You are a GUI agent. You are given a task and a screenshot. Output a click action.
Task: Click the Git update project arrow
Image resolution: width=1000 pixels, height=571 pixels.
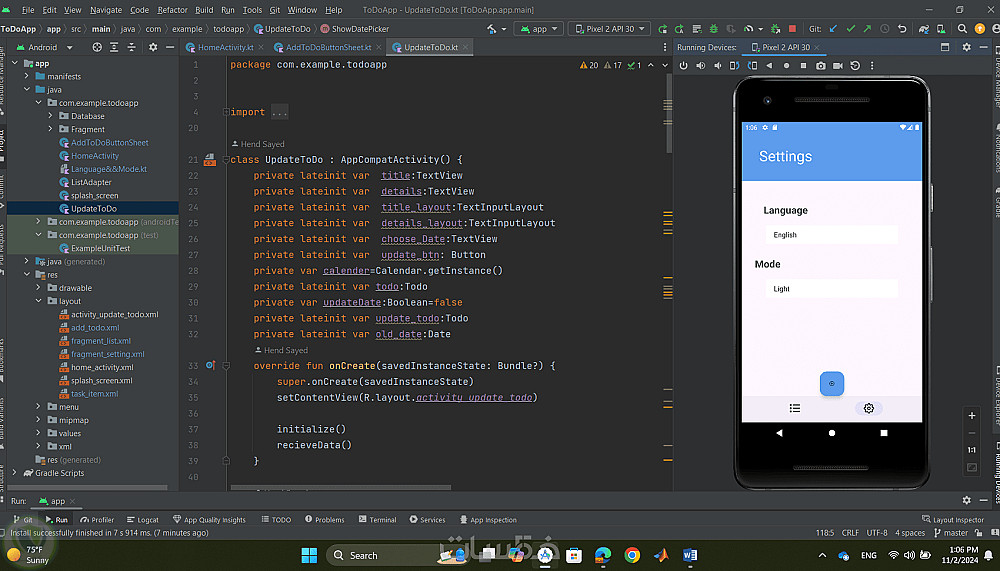(834, 29)
